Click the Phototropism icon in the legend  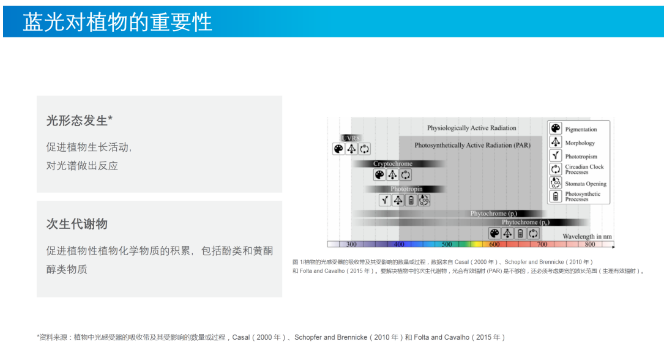click(555, 156)
